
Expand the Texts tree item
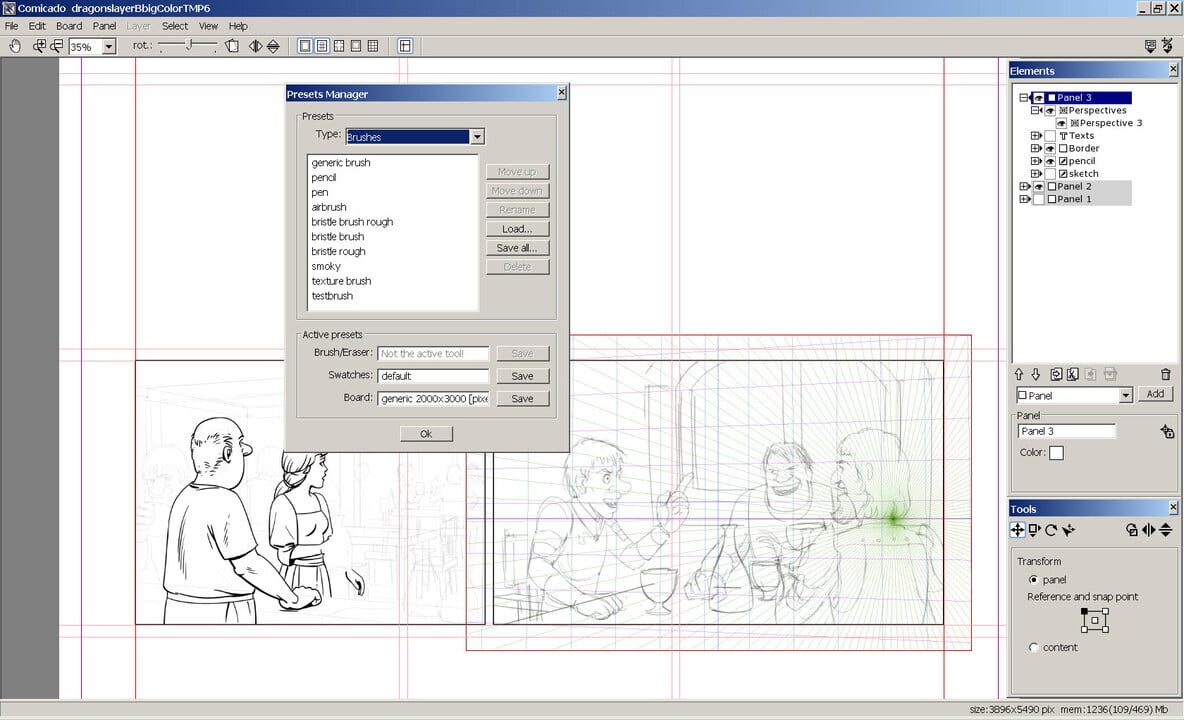pyautogui.click(x=1036, y=136)
